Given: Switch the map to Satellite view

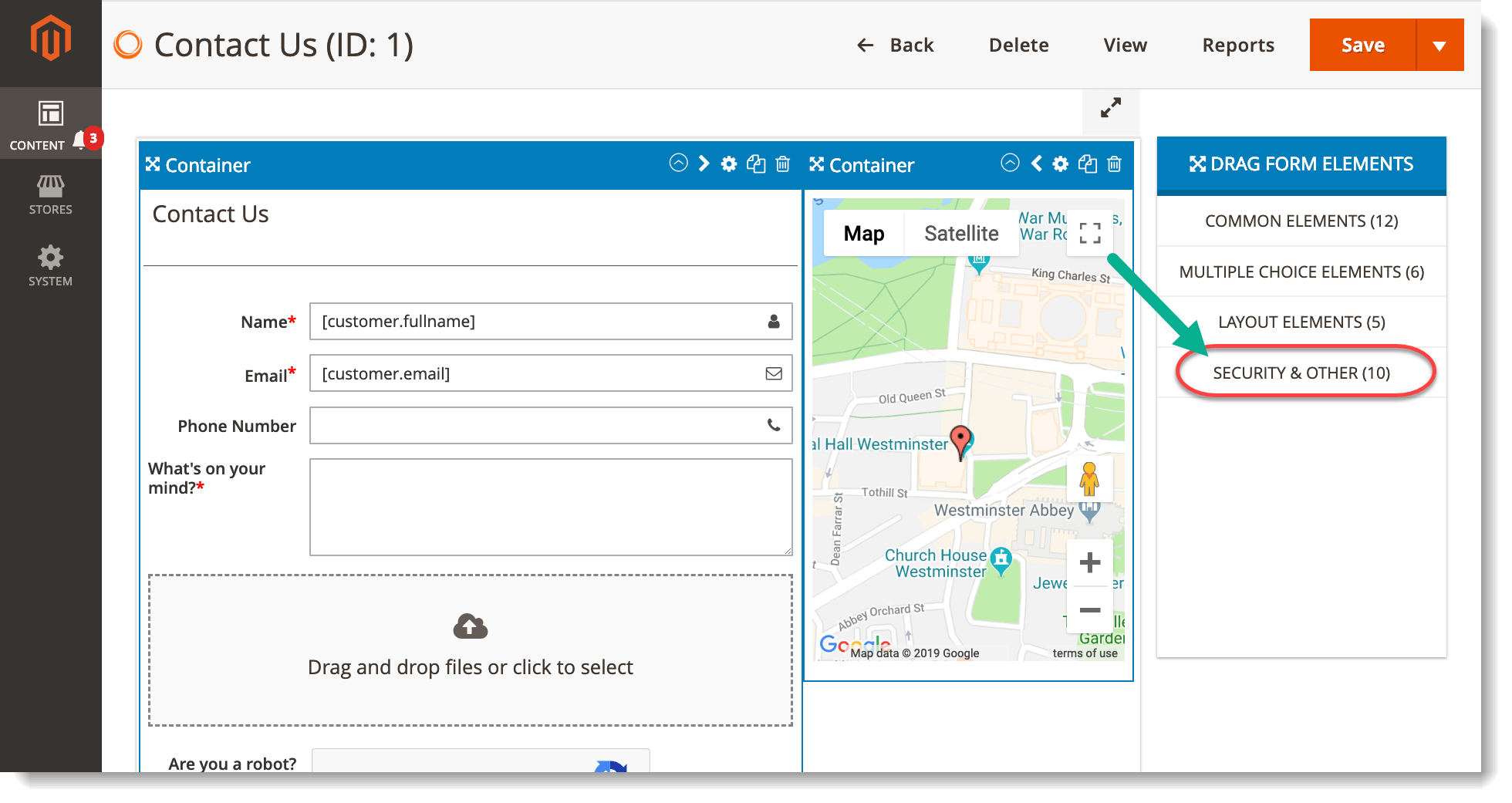Looking at the screenshot, I should (961, 233).
